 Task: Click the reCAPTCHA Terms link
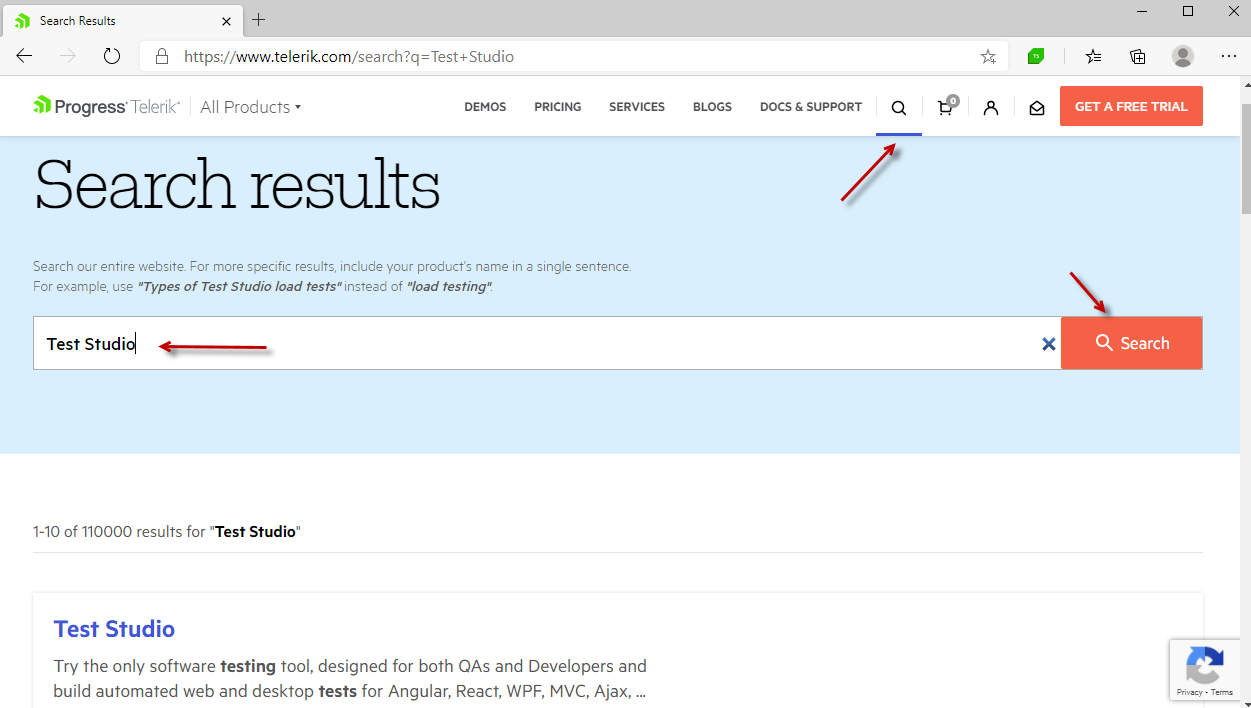pyautogui.click(x=1222, y=692)
